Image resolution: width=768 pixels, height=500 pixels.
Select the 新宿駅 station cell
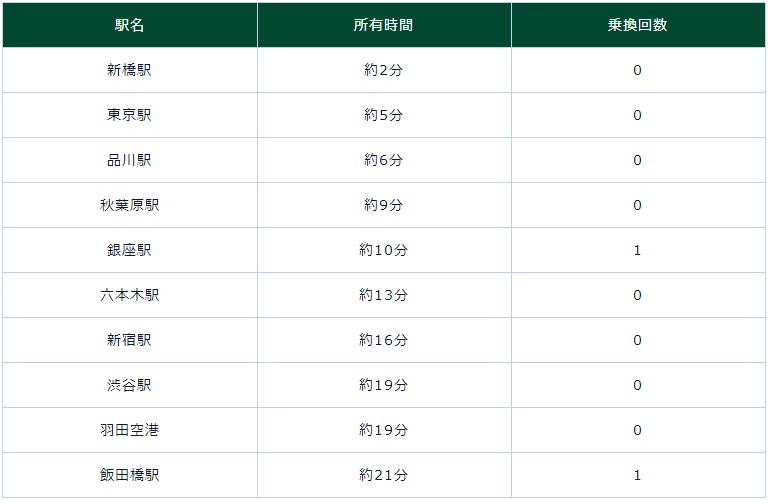point(130,340)
